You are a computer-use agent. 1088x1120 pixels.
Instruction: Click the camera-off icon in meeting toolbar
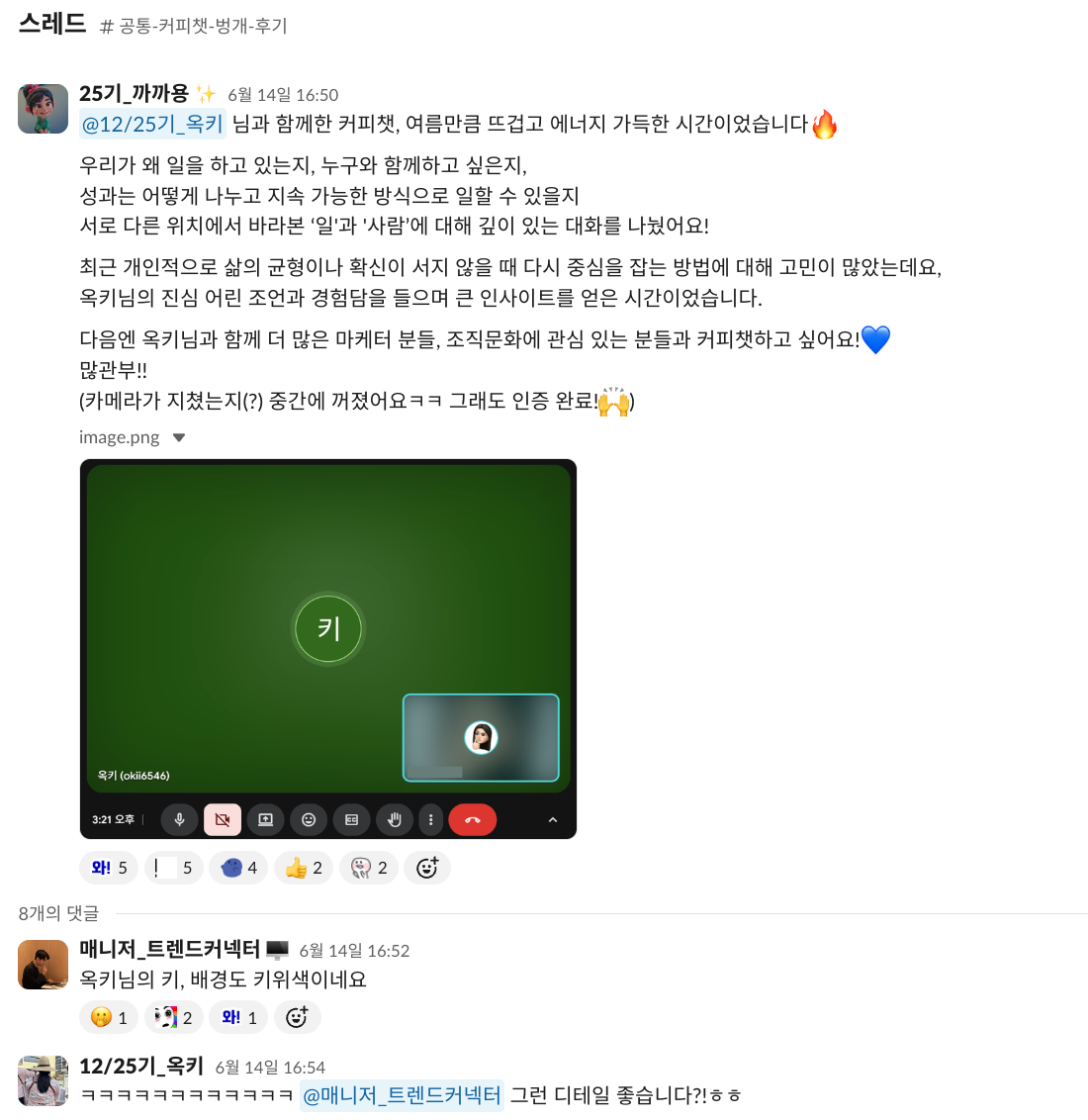point(223,819)
